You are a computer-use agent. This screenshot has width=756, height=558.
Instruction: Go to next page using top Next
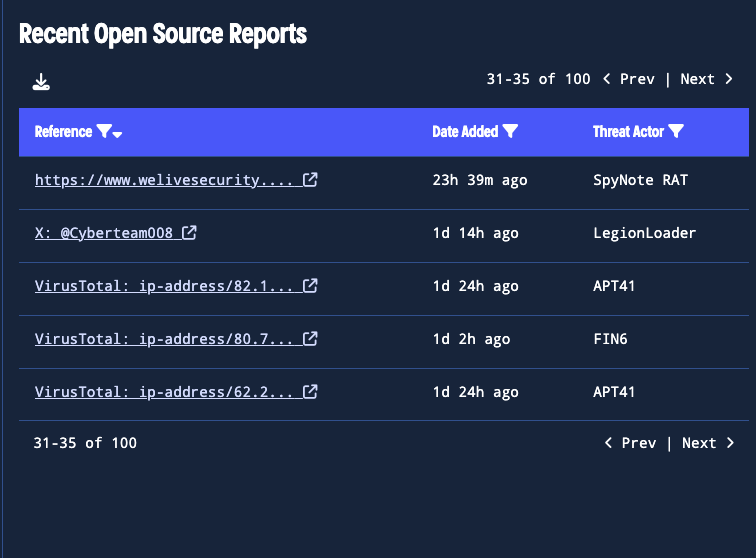(697, 79)
